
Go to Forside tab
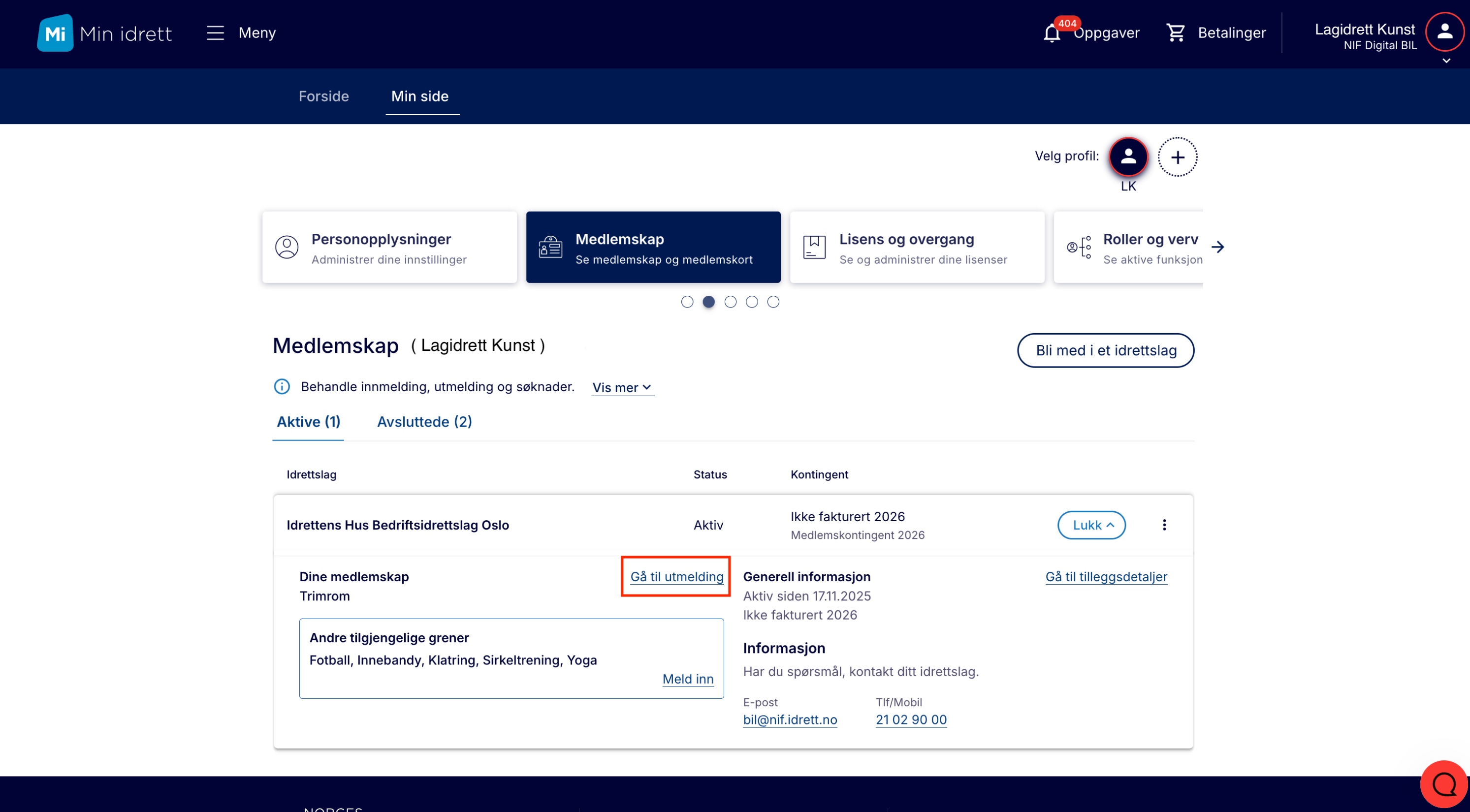pos(323,96)
